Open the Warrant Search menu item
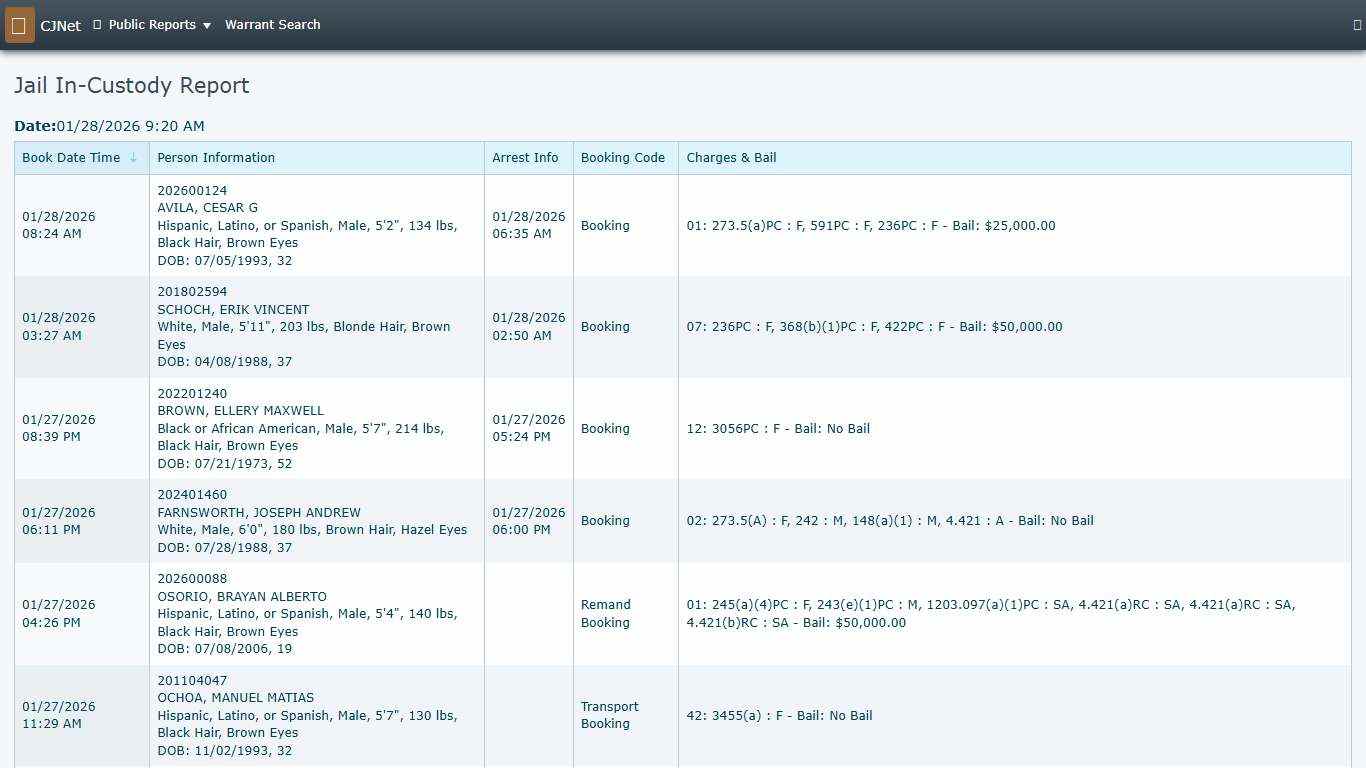Viewport: 1366px width, 768px height. click(x=272, y=25)
